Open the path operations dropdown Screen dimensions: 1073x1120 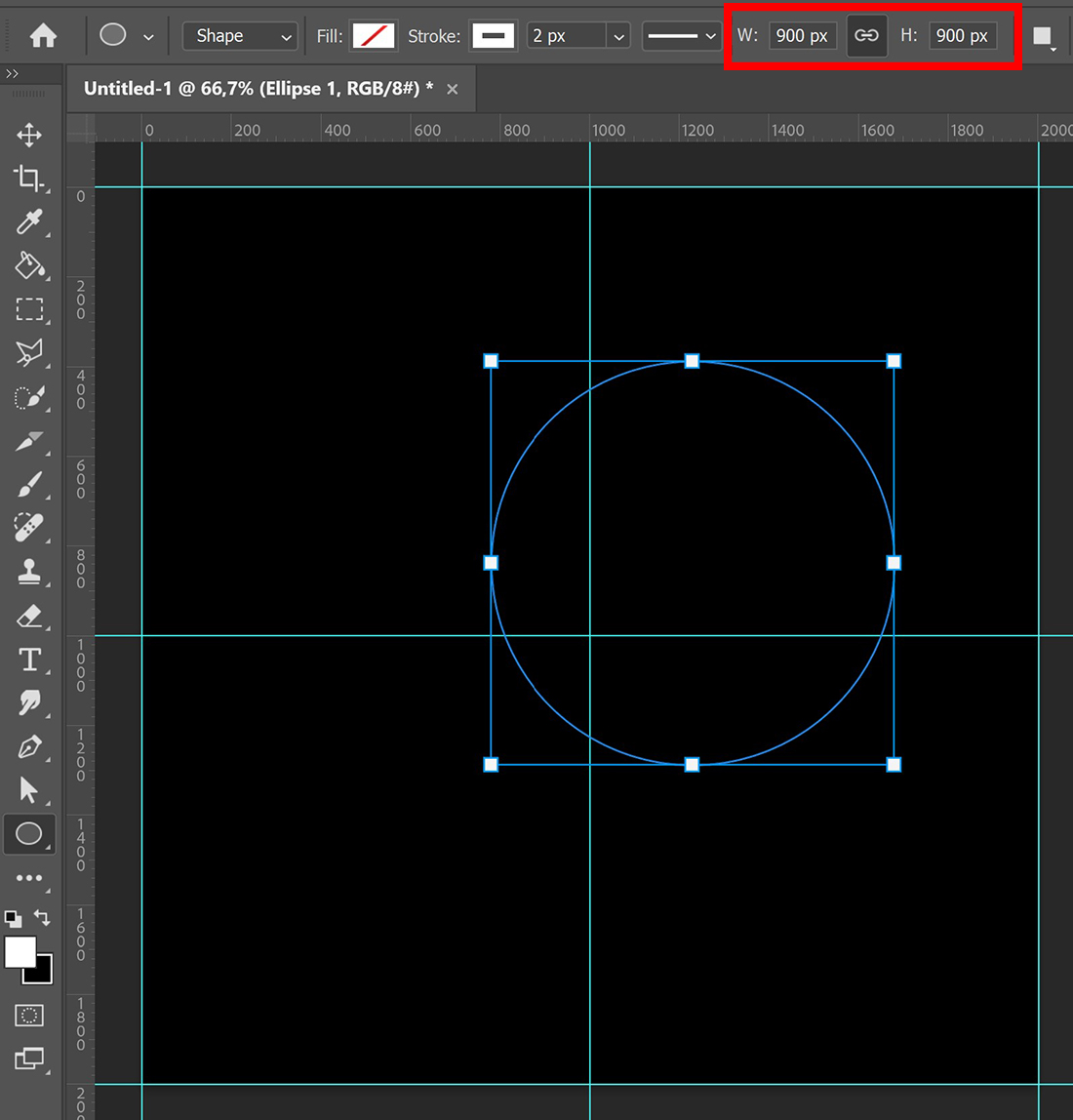coord(1044,37)
